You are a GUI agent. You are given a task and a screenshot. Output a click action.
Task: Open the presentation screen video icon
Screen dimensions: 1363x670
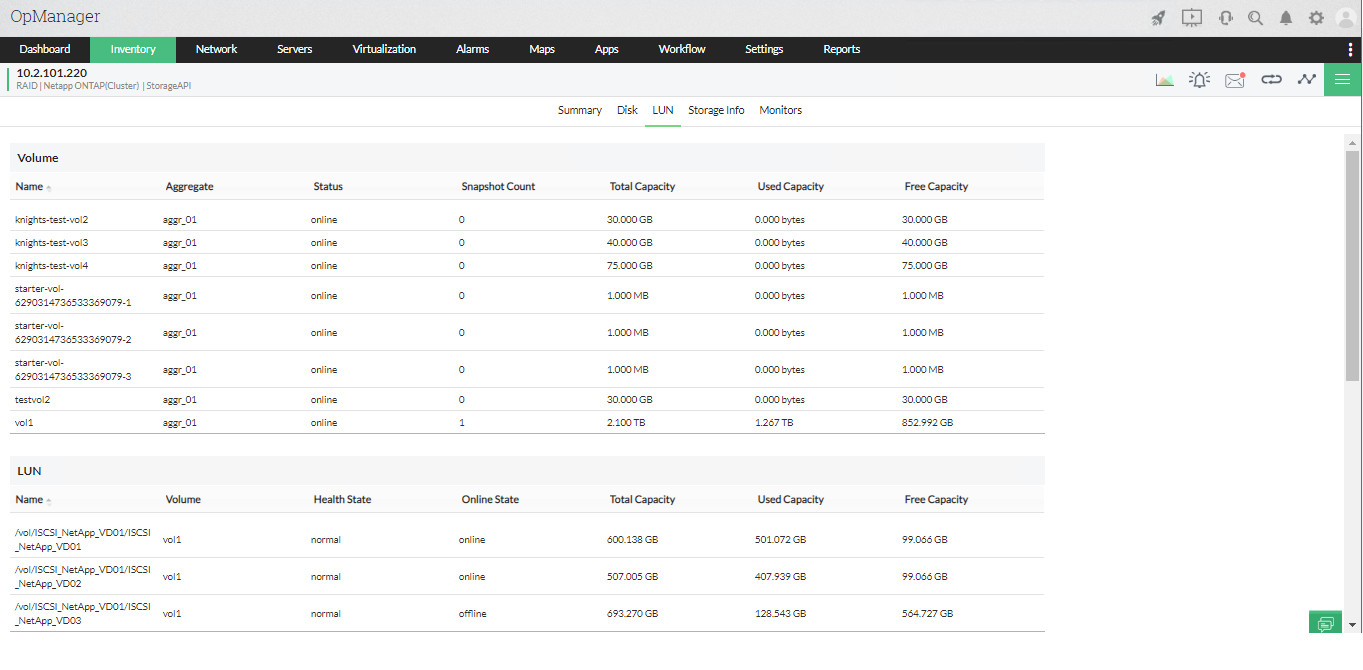pyautogui.click(x=1191, y=18)
